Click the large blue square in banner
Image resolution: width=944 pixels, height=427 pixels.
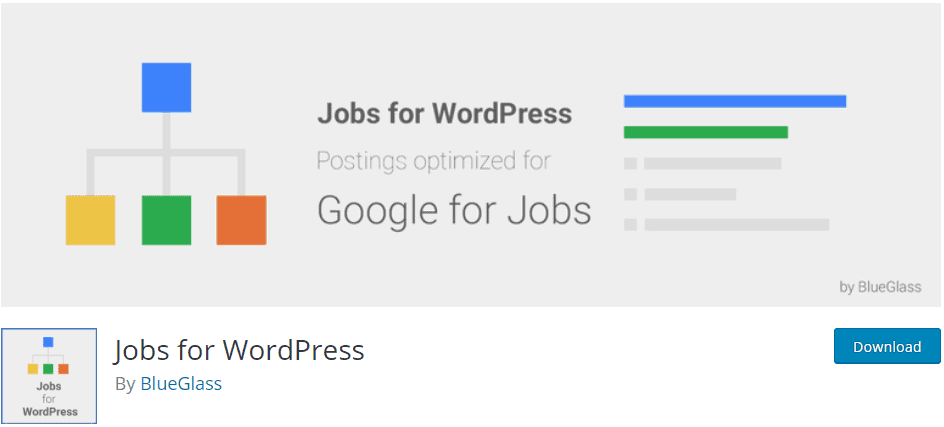[x=166, y=87]
